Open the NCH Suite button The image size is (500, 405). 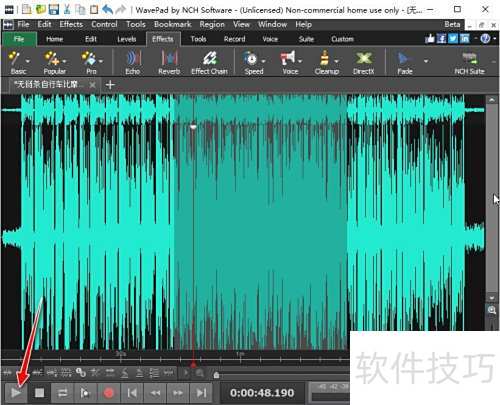(x=469, y=62)
